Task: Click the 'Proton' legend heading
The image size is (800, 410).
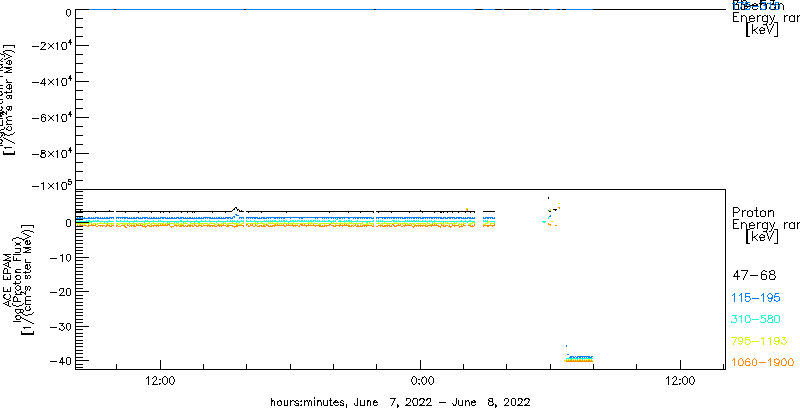Action: point(753,212)
